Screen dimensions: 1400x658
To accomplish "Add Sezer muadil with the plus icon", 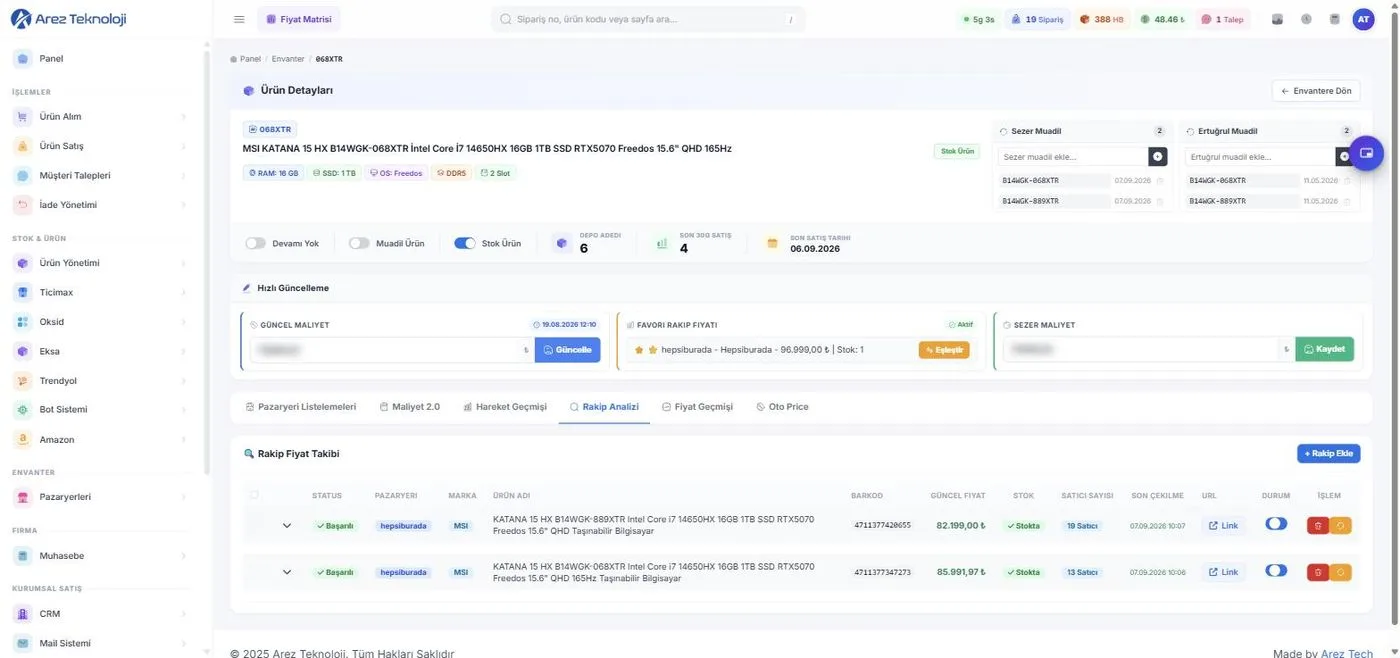I will (1157, 157).
